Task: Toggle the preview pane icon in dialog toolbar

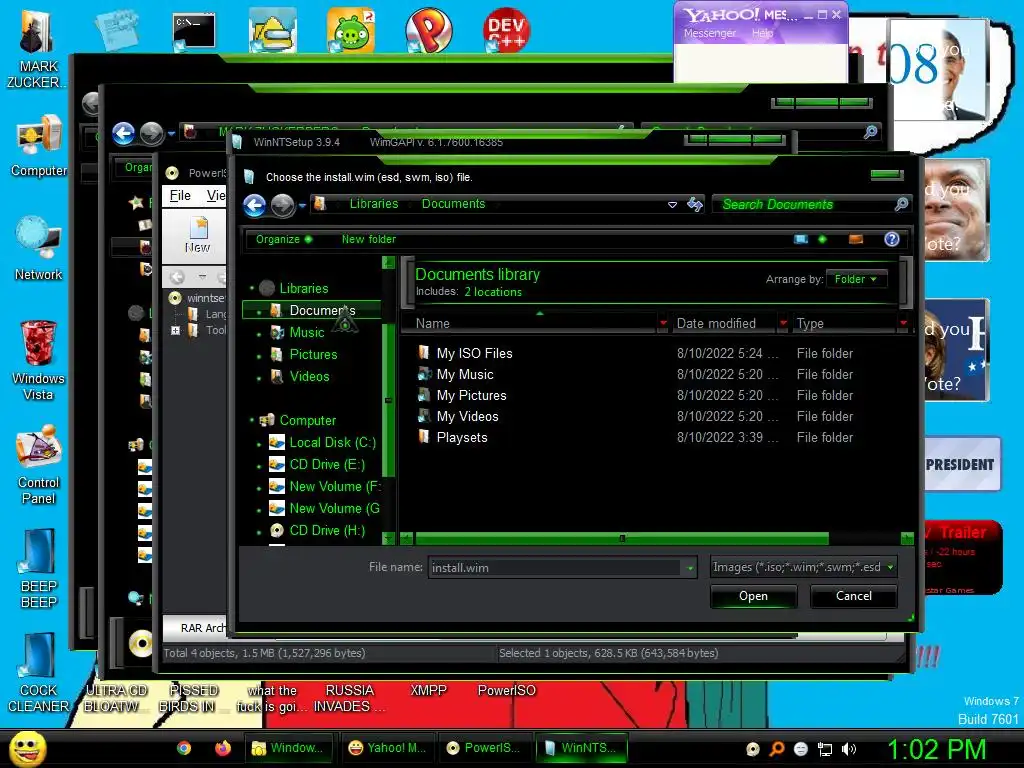Action: click(x=856, y=239)
